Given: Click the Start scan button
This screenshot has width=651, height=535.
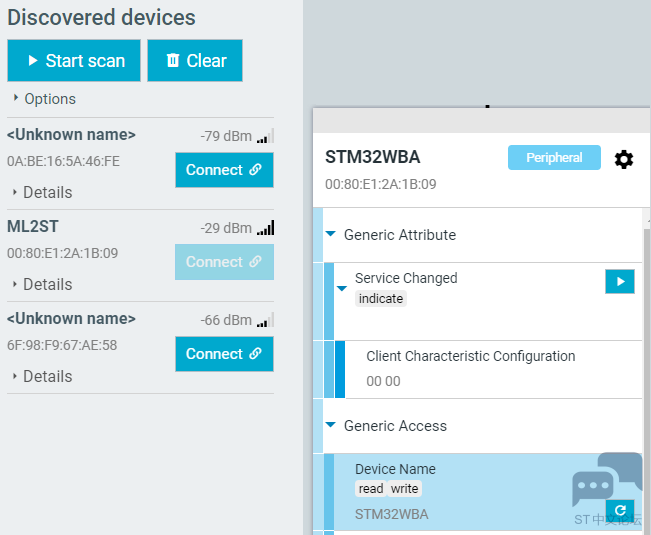Looking at the screenshot, I should [x=74, y=61].
